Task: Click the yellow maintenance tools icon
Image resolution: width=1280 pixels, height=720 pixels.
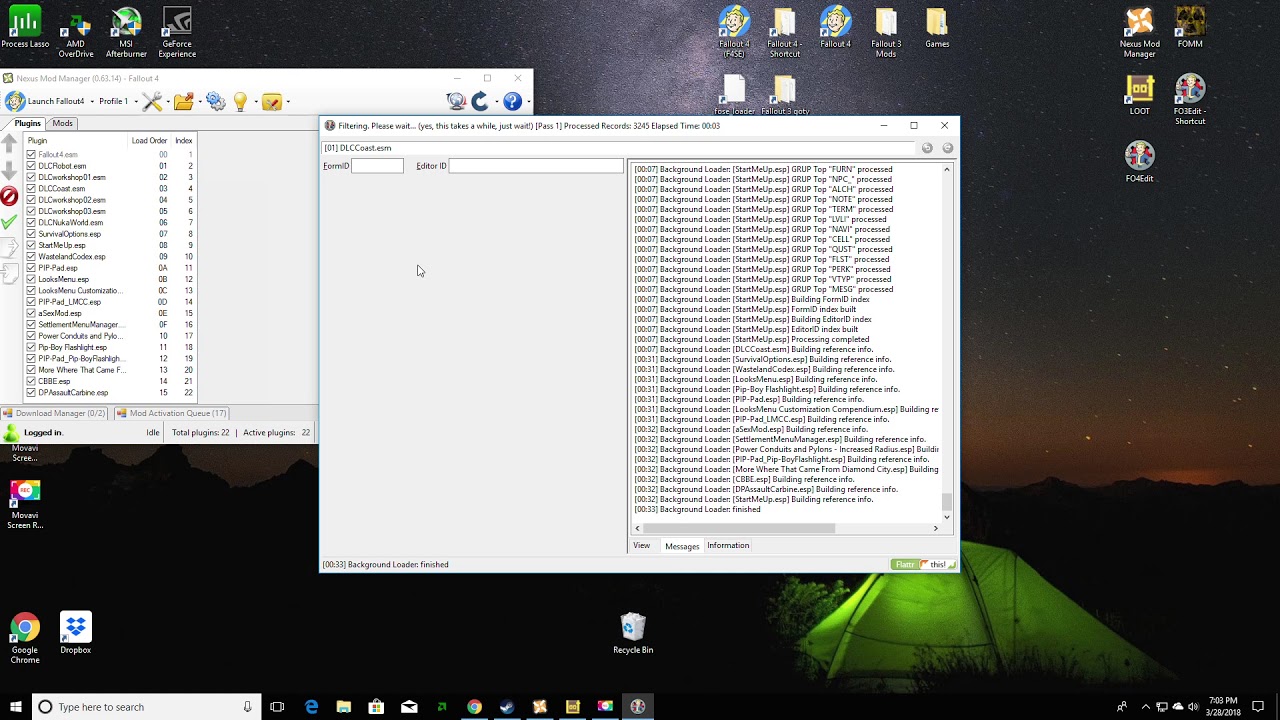Action: 271,101
